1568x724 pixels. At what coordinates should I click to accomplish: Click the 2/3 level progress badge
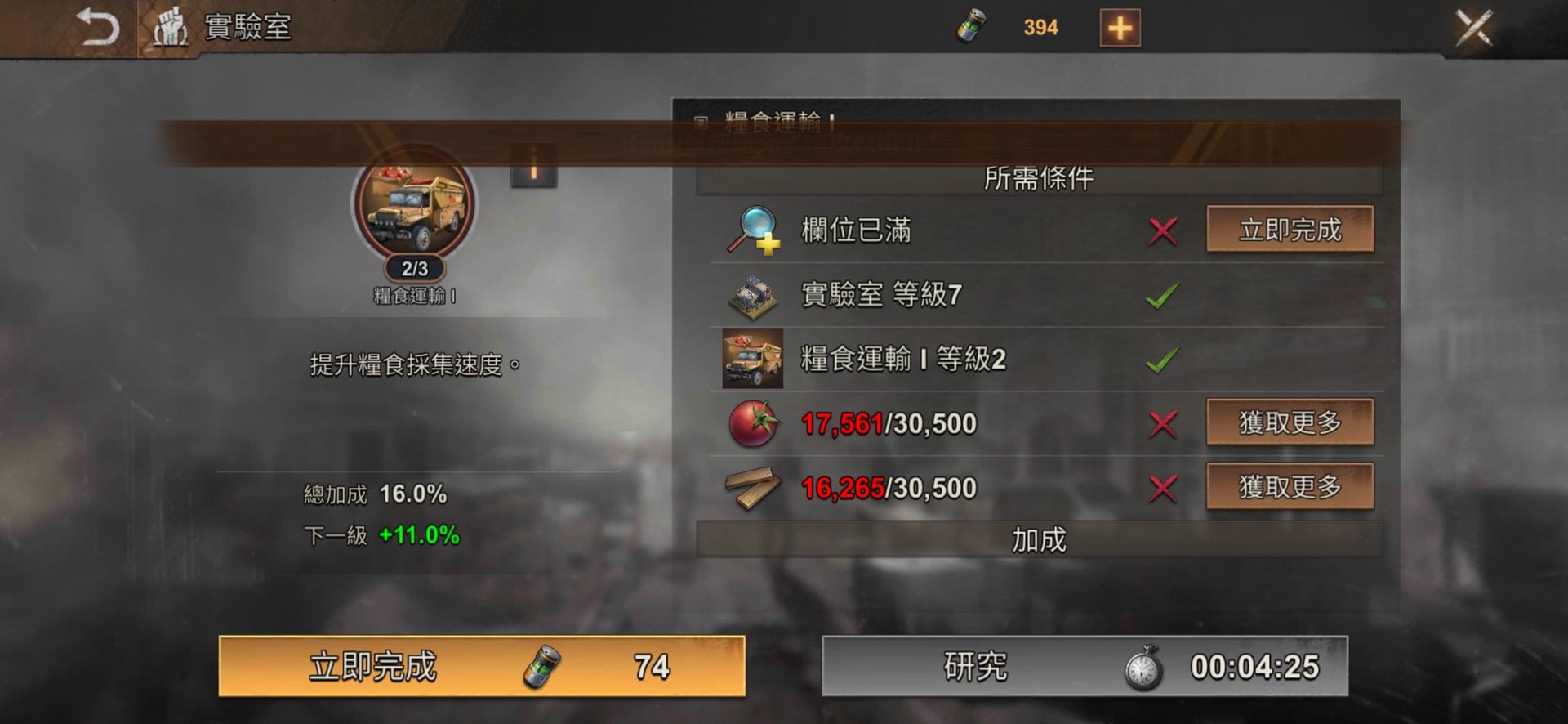[415, 268]
